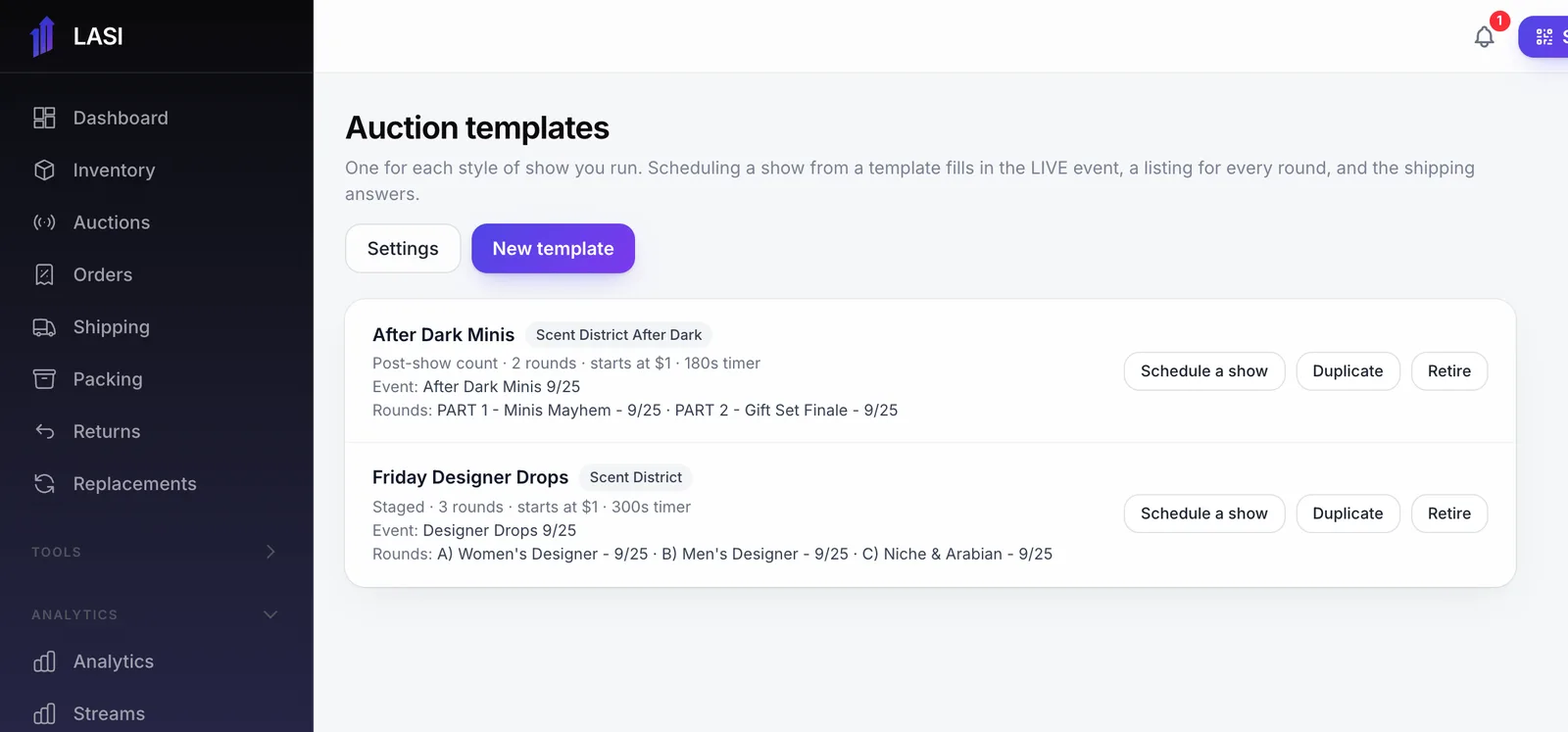Click the QR scan button at top right
Viewport: 1568px width, 732px height.
(1544, 37)
